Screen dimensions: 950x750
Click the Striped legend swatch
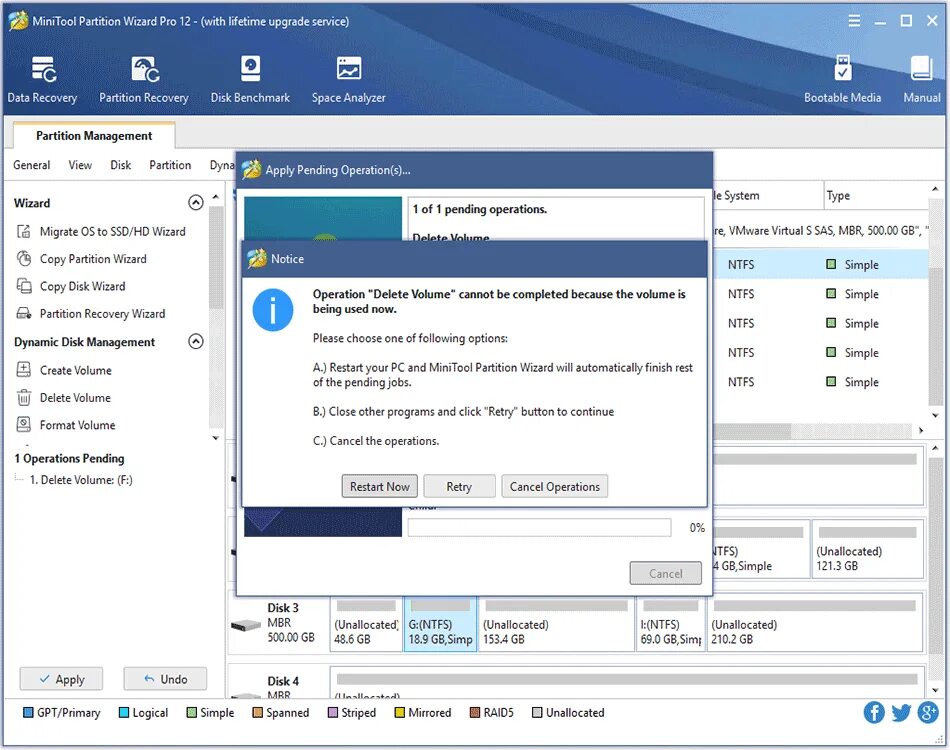(x=333, y=712)
